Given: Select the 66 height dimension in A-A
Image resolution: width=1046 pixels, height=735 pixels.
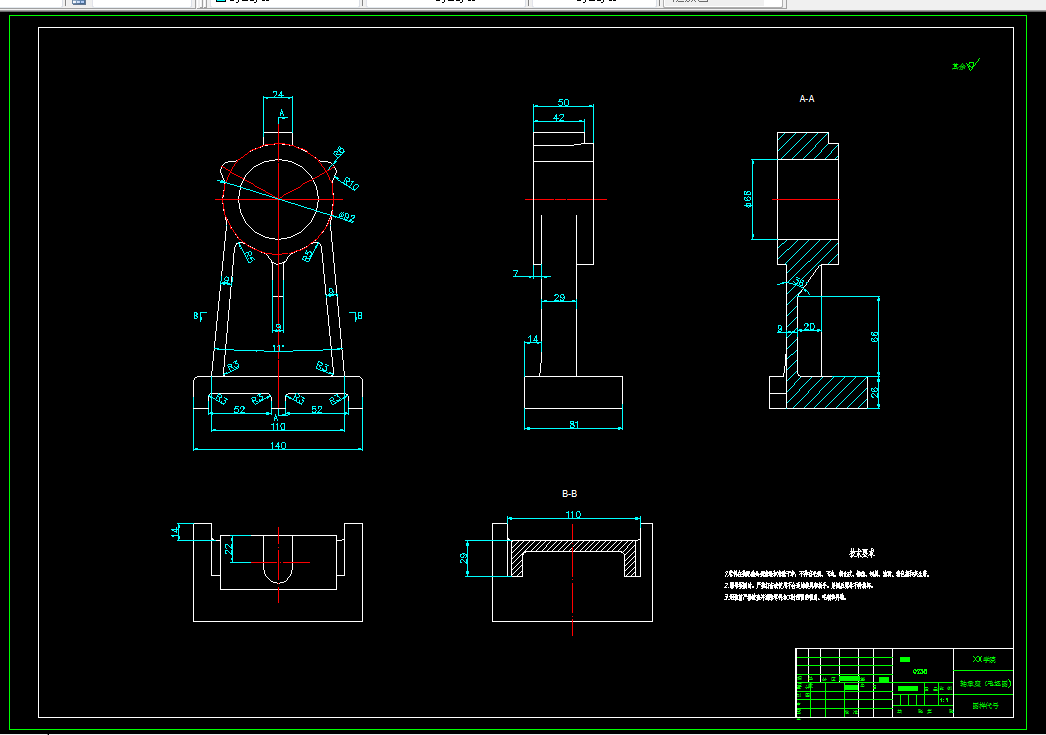Looking at the screenshot, I should coord(875,337).
